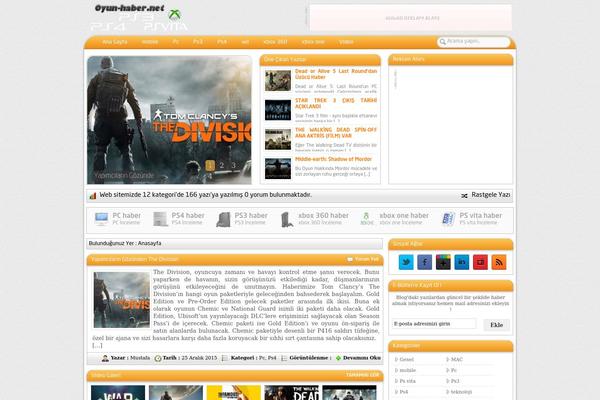Screen dimensions: 600x400
Task: Open Genel in Kategoriler list
Action: [406, 360]
